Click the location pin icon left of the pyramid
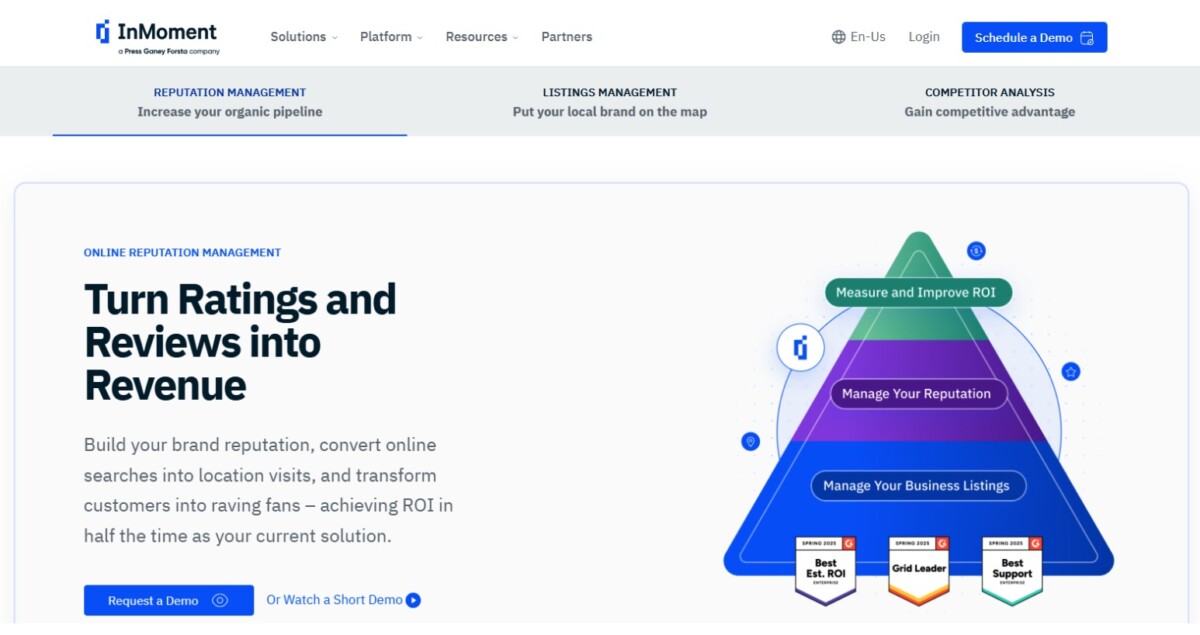 [x=751, y=441]
